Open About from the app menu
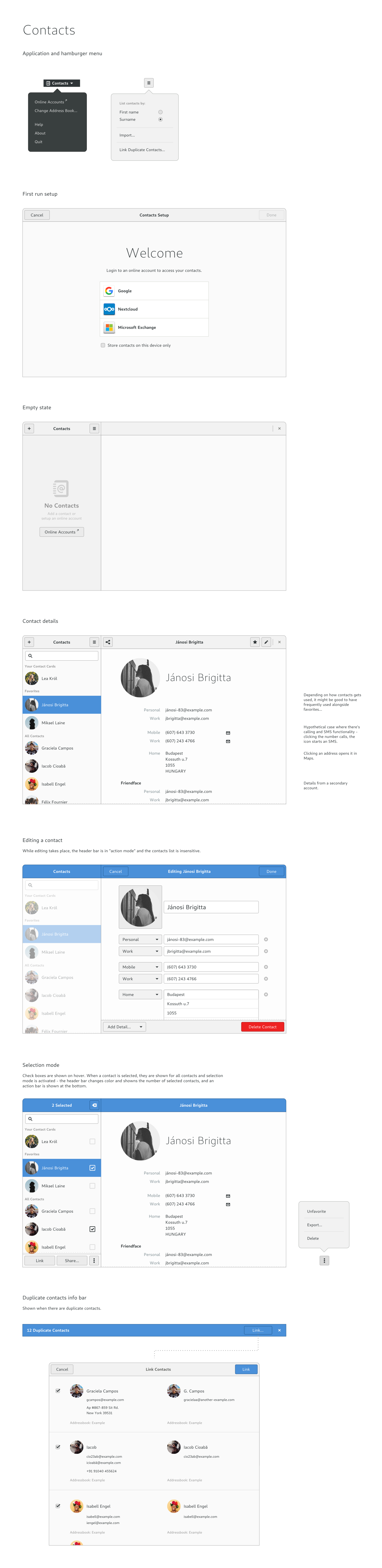The image size is (382, 1568). [x=40, y=133]
